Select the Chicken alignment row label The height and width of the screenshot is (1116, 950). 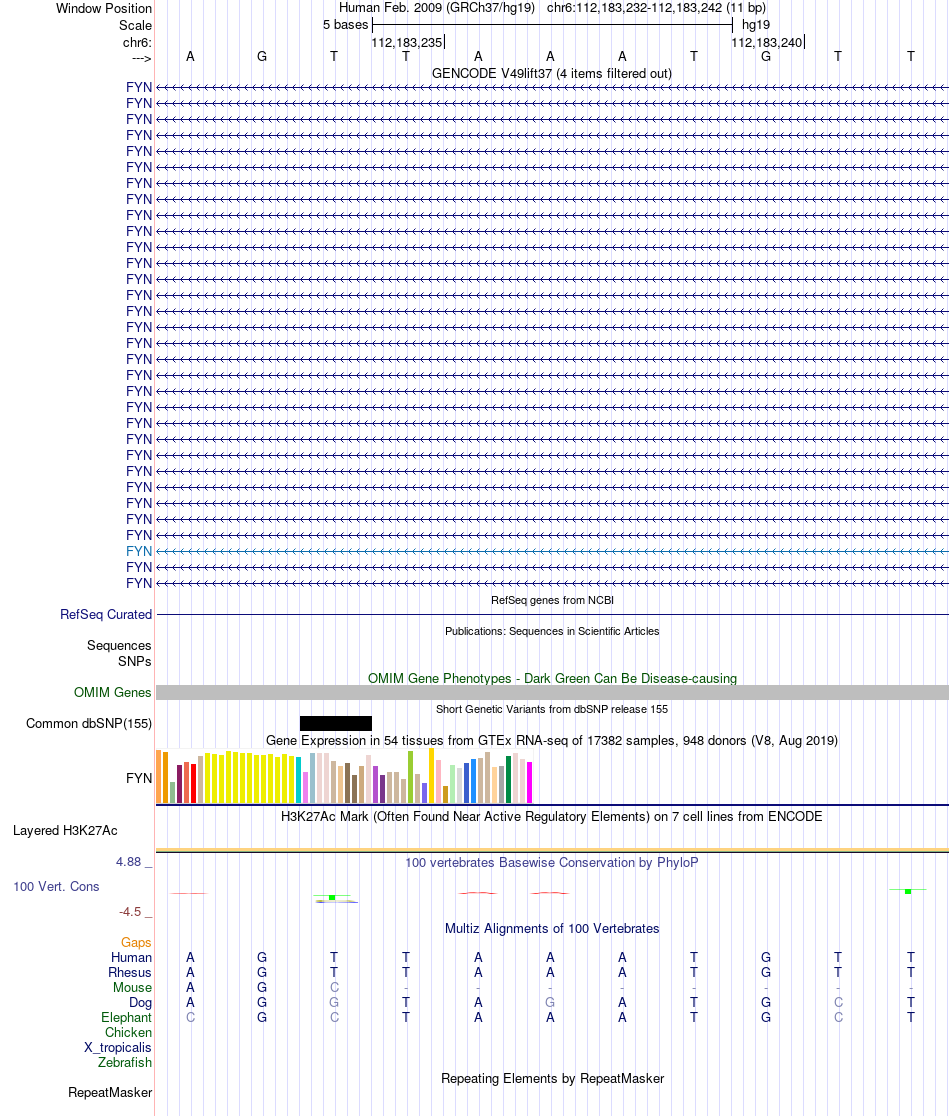click(128, 1033)
